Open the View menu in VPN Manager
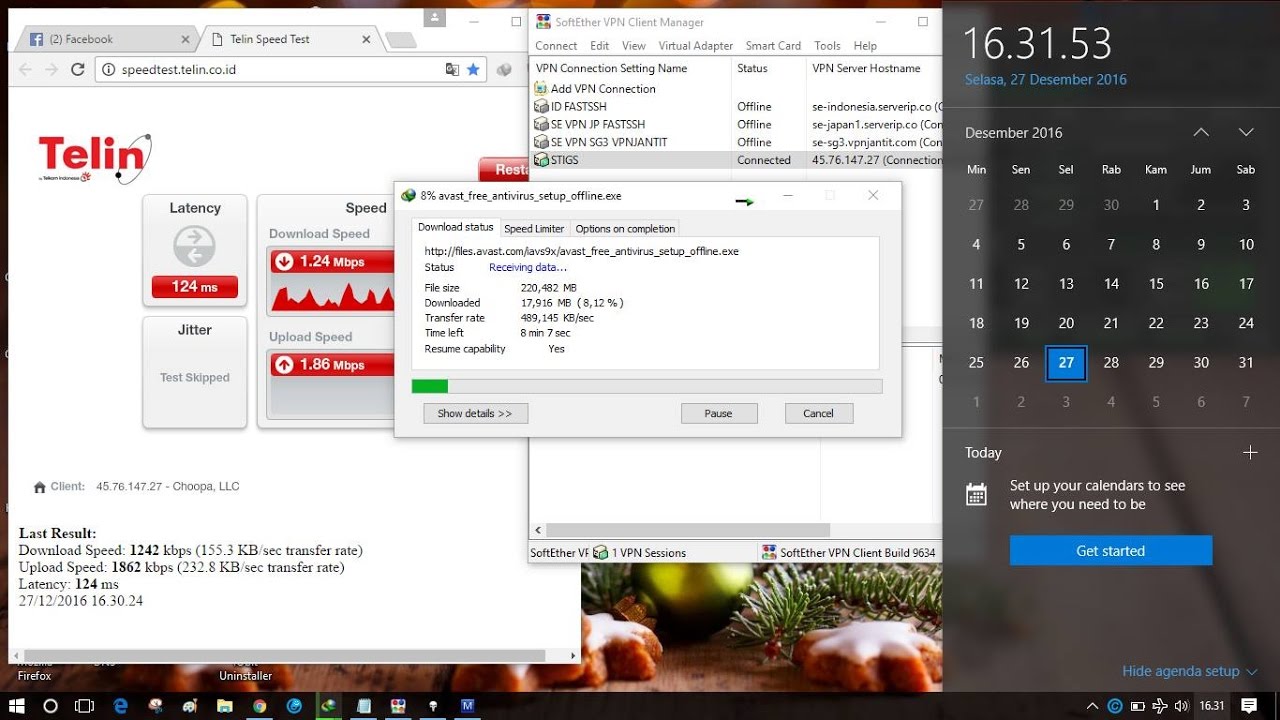Viewport: 1280px width, 720px height. click(634, 45)
